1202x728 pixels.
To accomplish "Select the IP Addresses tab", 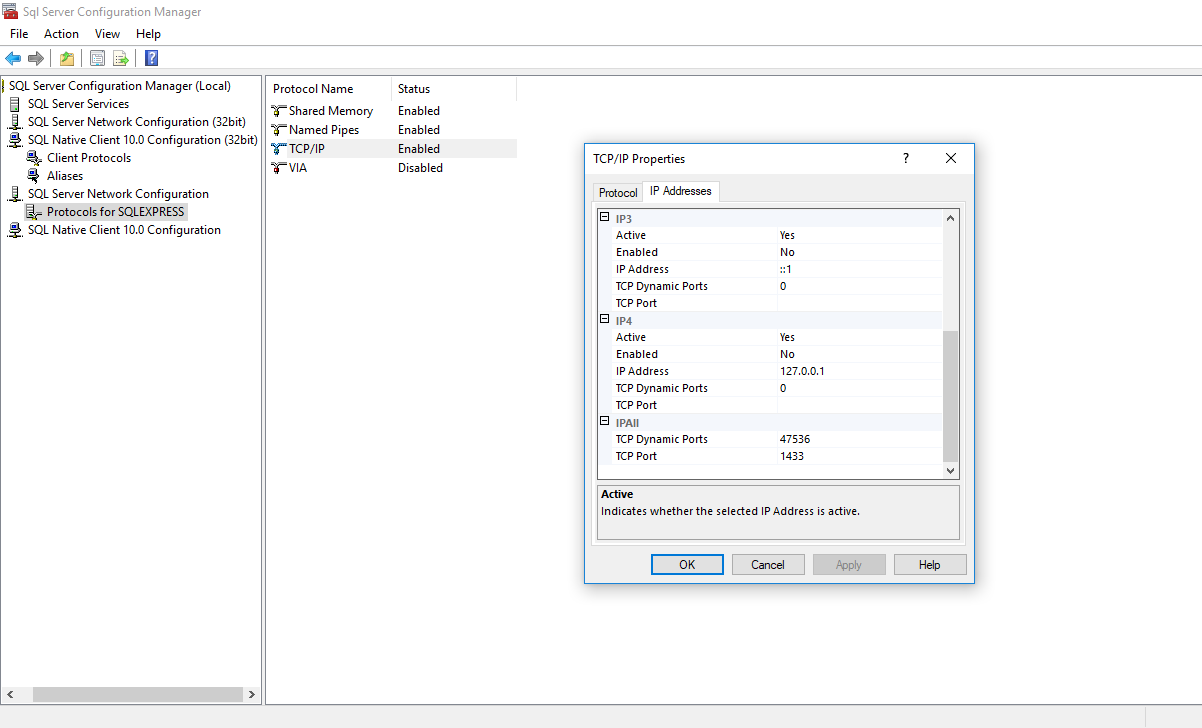I will pos(681,191).
